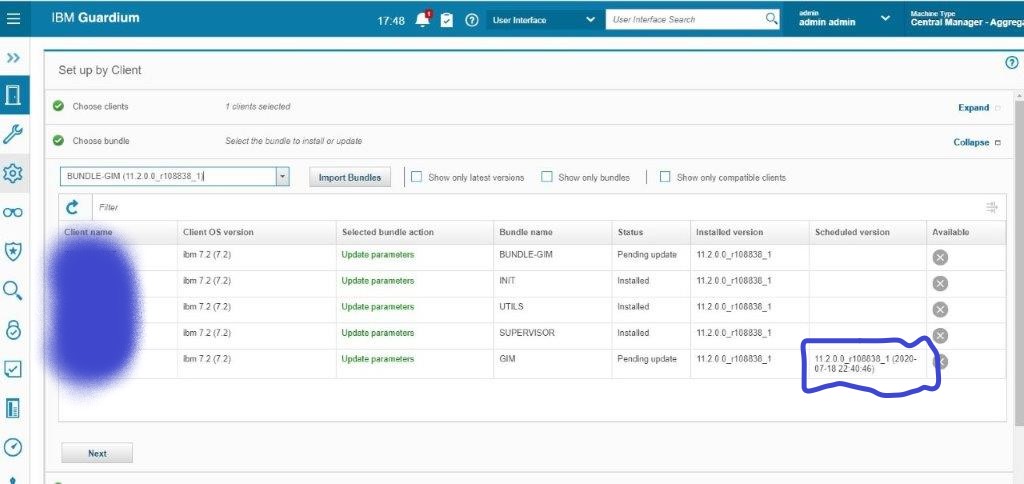The width and height of the screenshot is (1024, 484).
Task: Click Update parameters for BUNDLE-GIM
Action: point(377,254)
